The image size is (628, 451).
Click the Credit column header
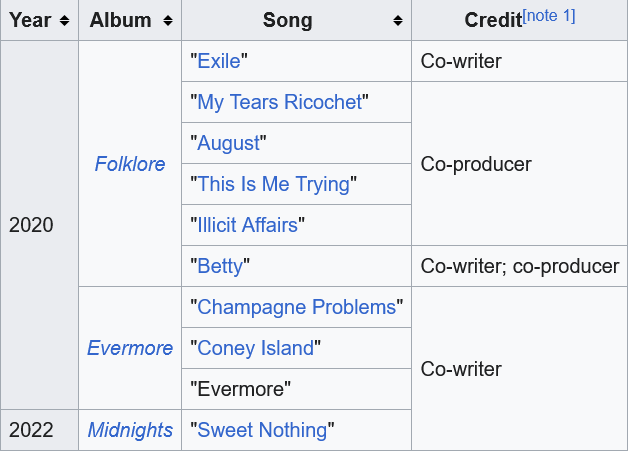tap(493, 21)
